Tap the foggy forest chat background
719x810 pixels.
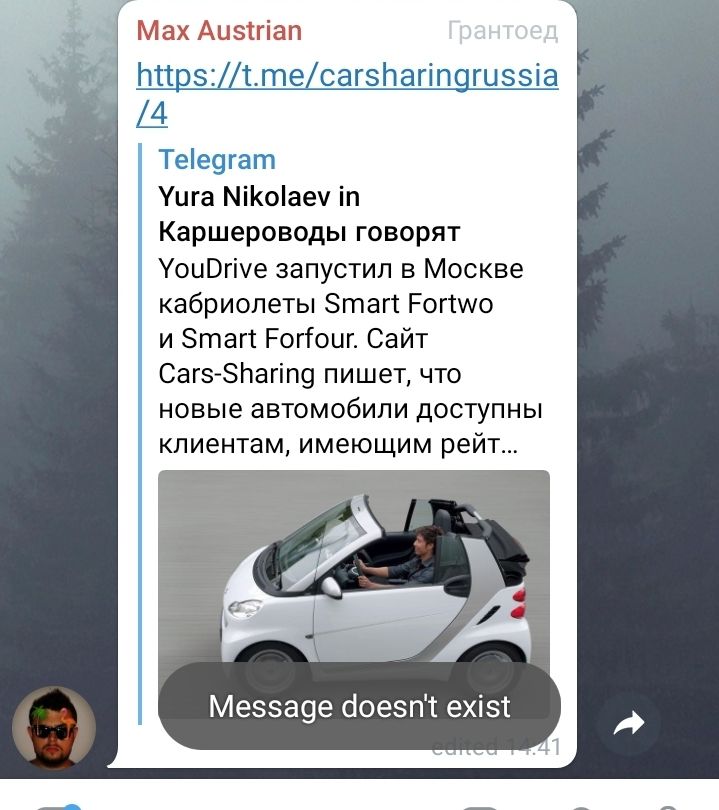click(648, 362)
